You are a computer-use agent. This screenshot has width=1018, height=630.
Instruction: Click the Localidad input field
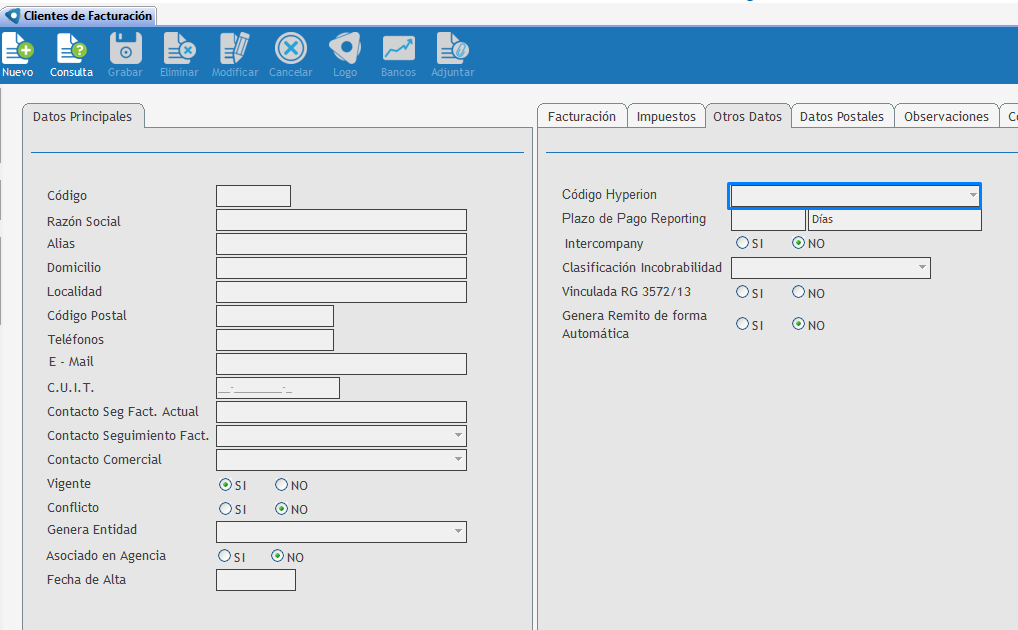coord(341,292)
